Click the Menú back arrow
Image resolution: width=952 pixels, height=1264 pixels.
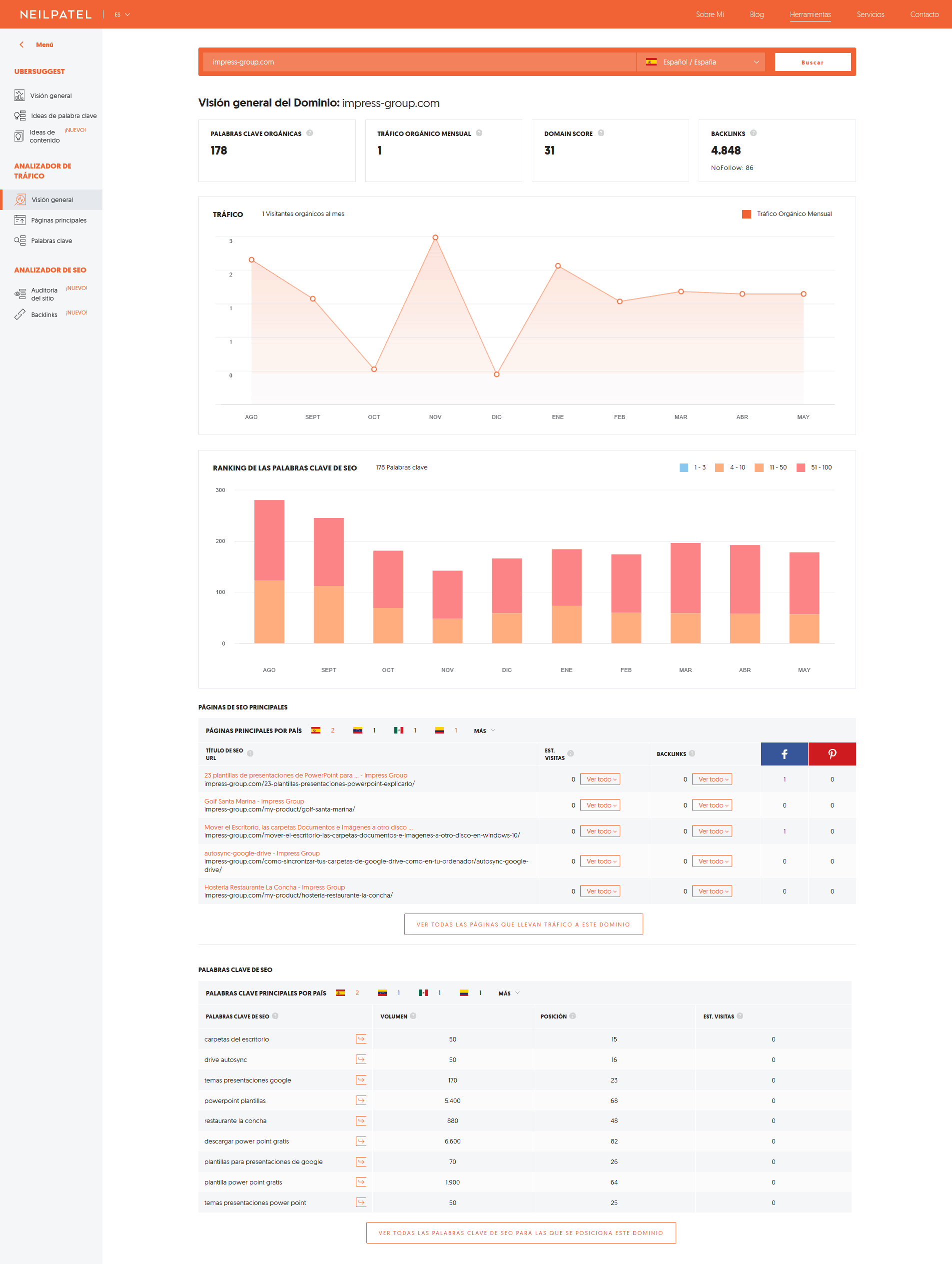click(x=21, y=44)
